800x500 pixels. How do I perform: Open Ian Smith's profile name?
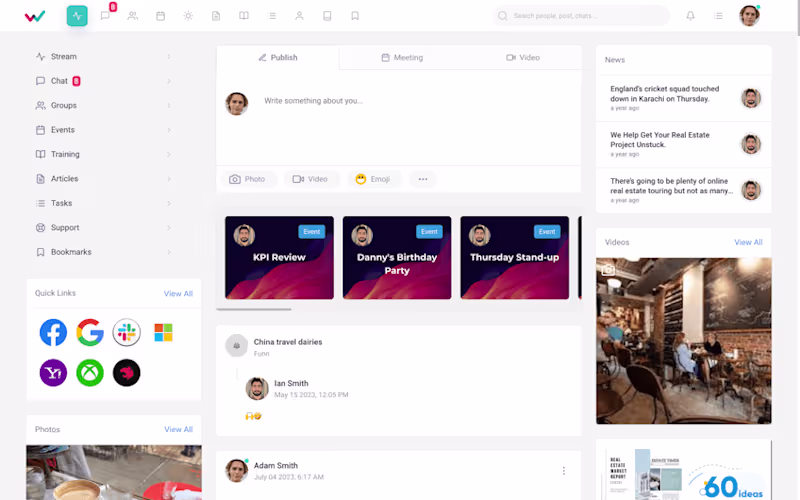(x=291, y=383)
